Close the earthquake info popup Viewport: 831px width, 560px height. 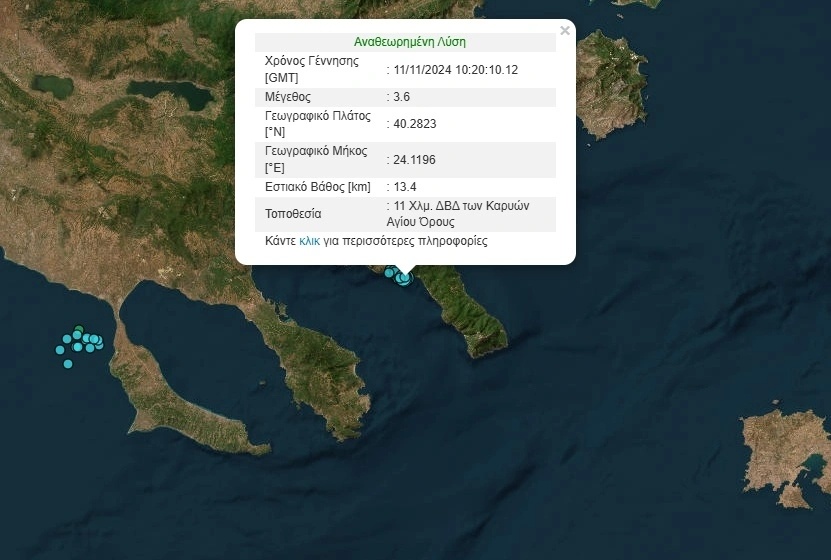pos(565,31)
